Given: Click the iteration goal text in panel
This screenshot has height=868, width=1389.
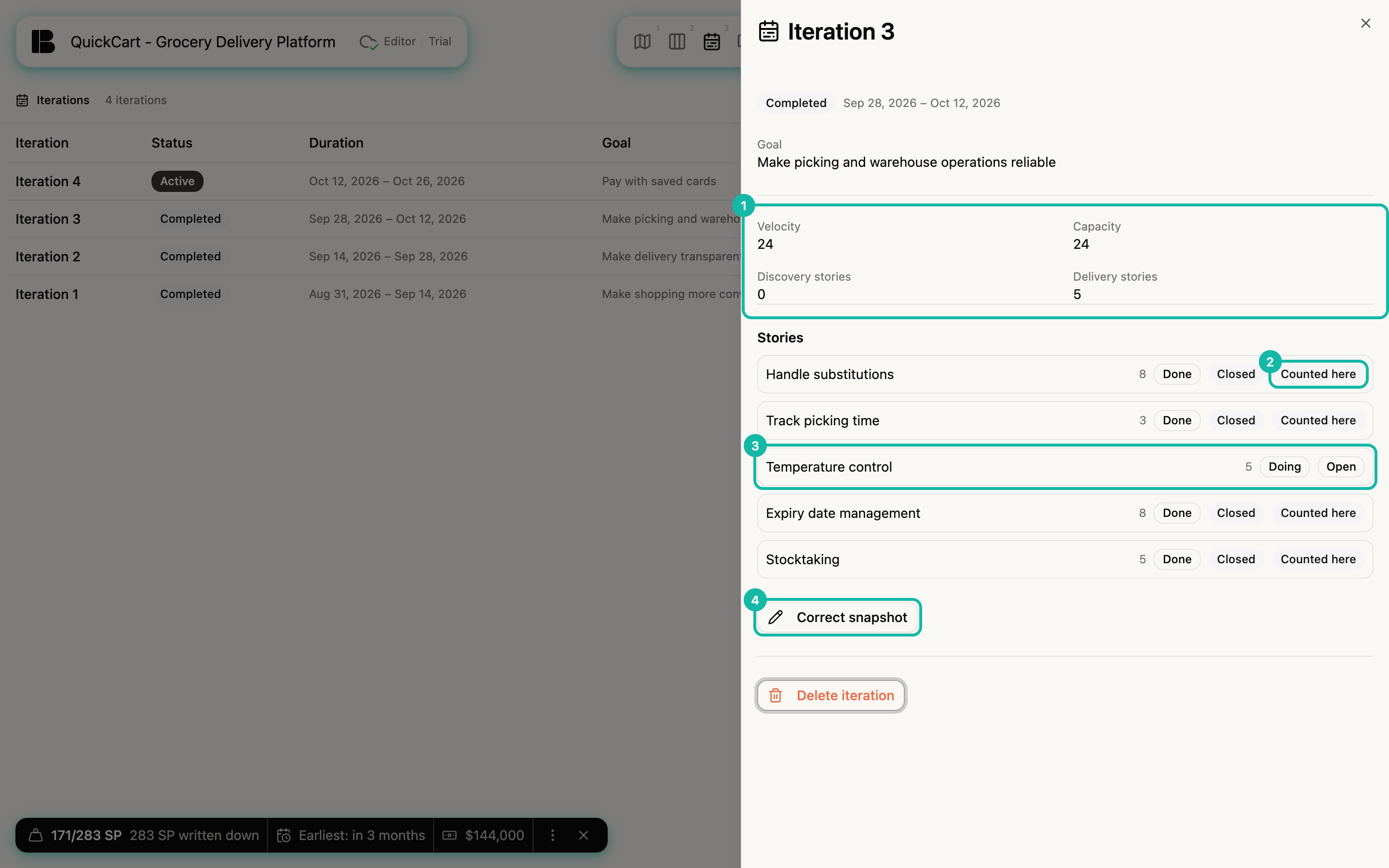Looking at the screenshot, I should [x=906, y=163].
